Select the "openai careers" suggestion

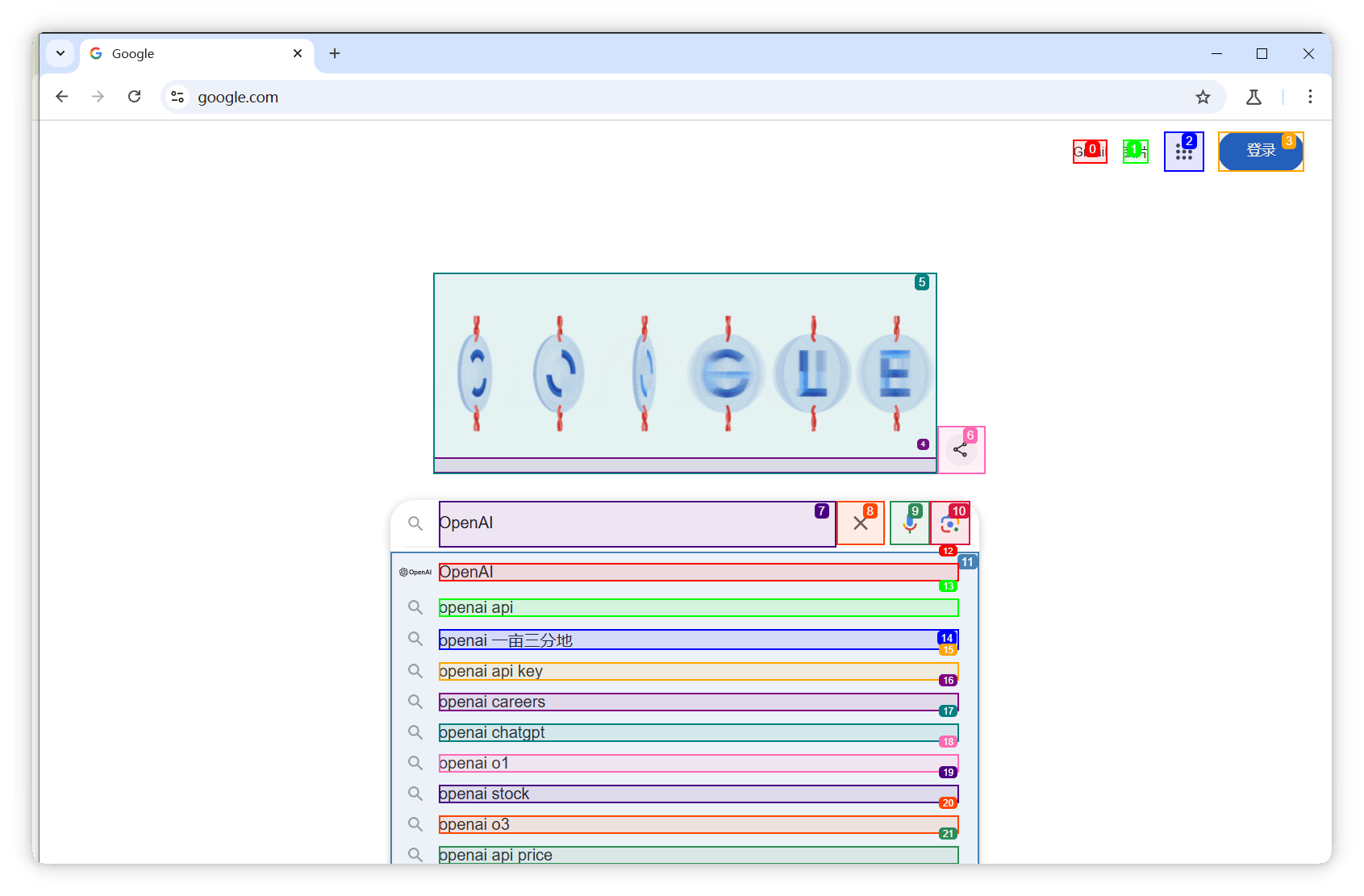pyautogui.click(x=699, y=702)
